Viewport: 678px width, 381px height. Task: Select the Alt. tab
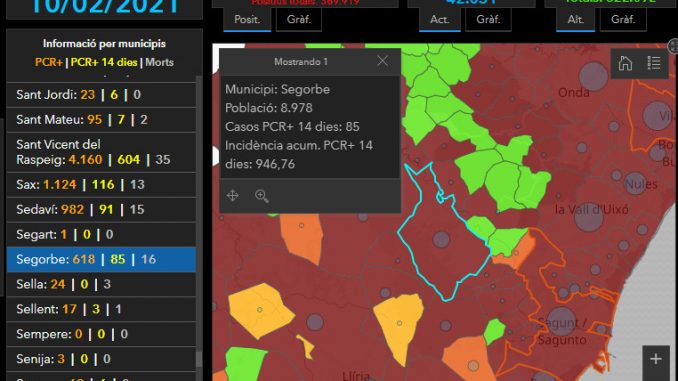pos(576,19)
